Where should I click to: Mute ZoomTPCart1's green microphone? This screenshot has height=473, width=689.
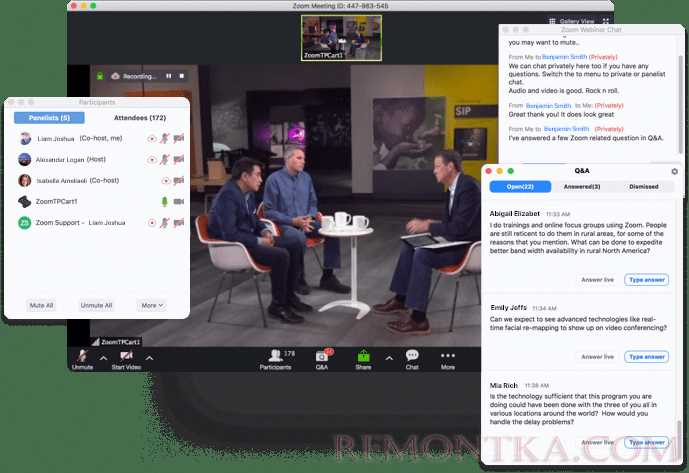[x=165, y=201]
